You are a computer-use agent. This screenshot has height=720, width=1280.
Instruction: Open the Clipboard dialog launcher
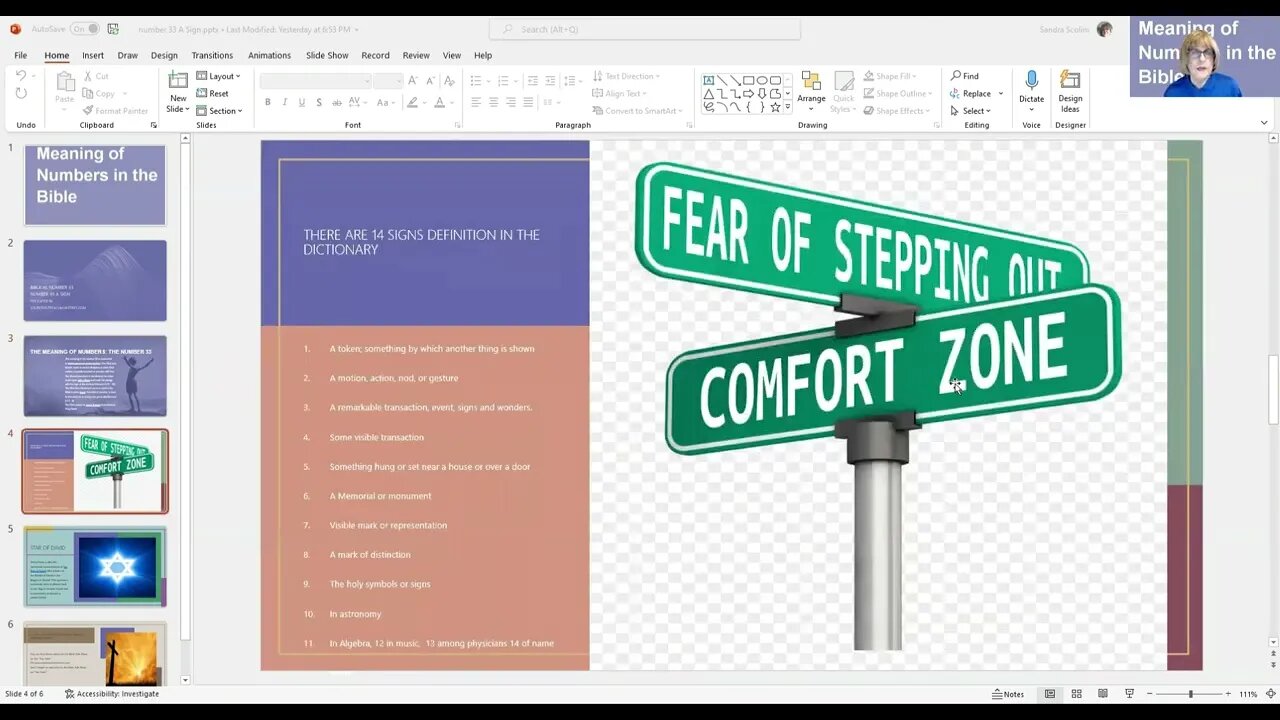pyautogui.click(x=154, y=125)
